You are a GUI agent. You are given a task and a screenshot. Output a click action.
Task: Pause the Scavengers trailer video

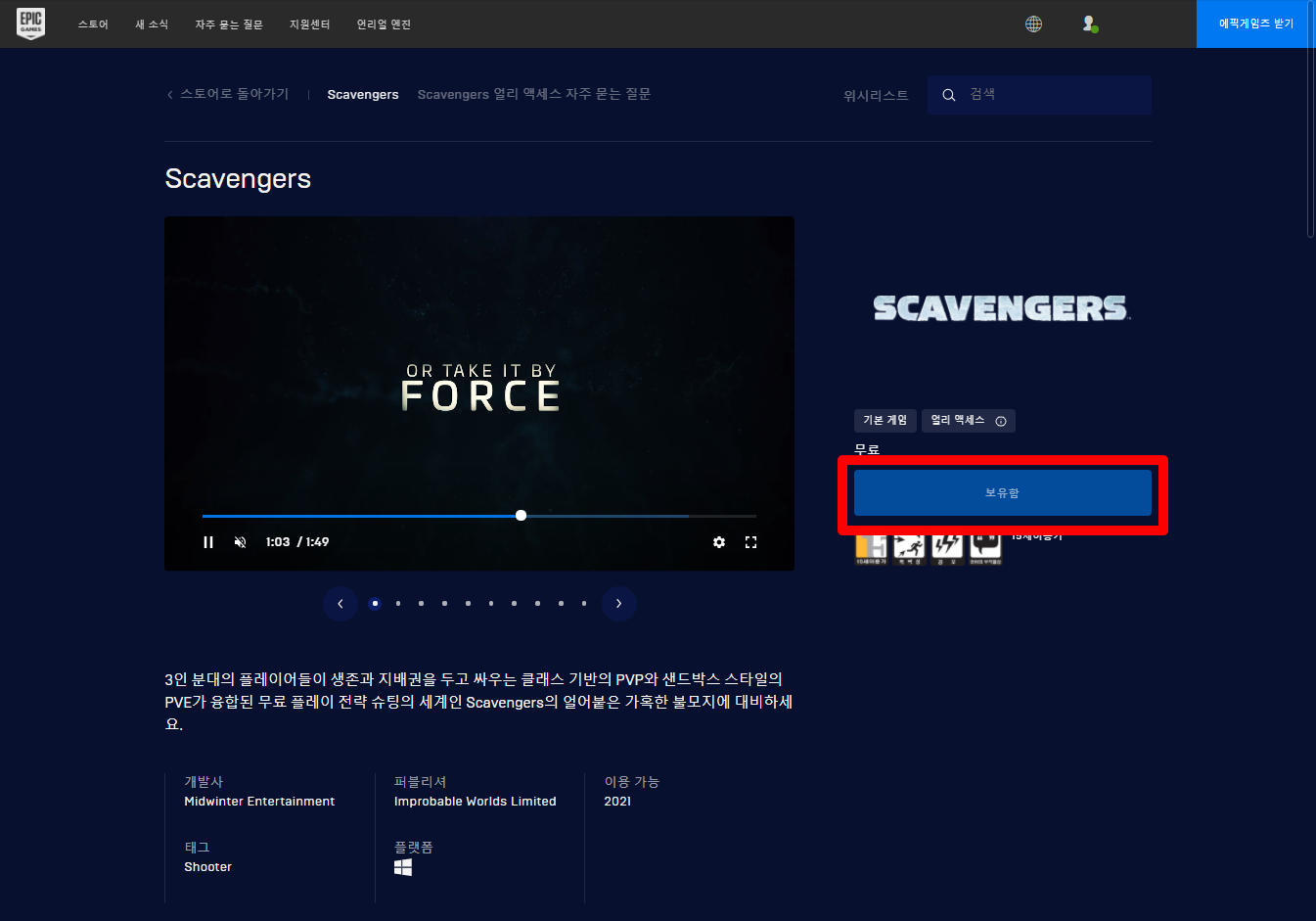pyautogui.click(x=208, y=542)
